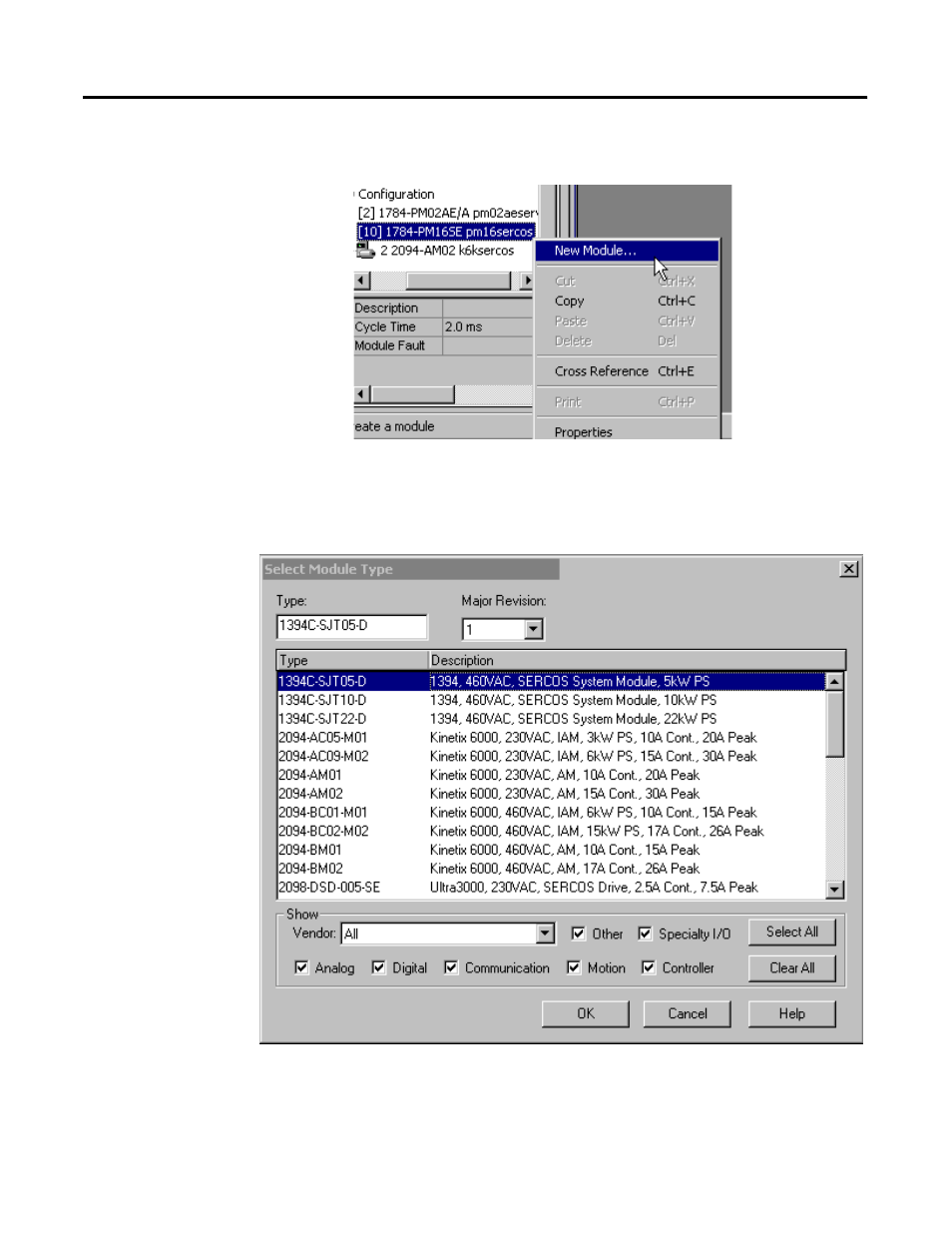Click the Description column header
Screen dimensions: 952x1233
click(637, 660)
